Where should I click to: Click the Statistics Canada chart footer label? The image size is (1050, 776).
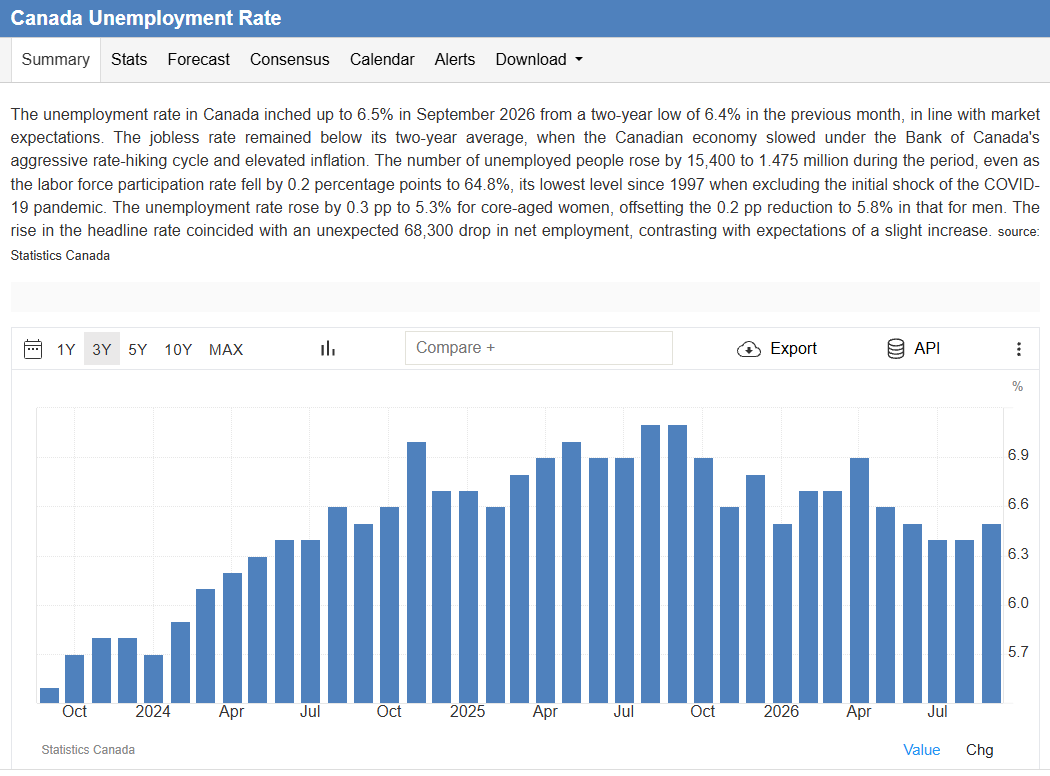click(88, 750)
